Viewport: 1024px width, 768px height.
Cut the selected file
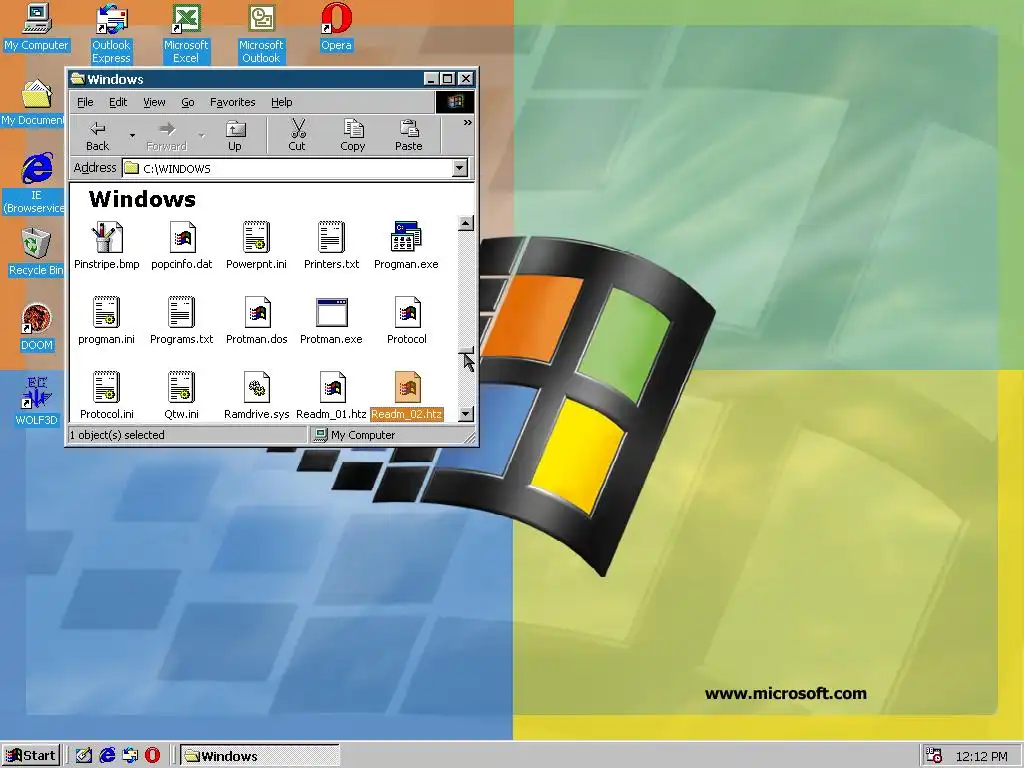(297, 136)
